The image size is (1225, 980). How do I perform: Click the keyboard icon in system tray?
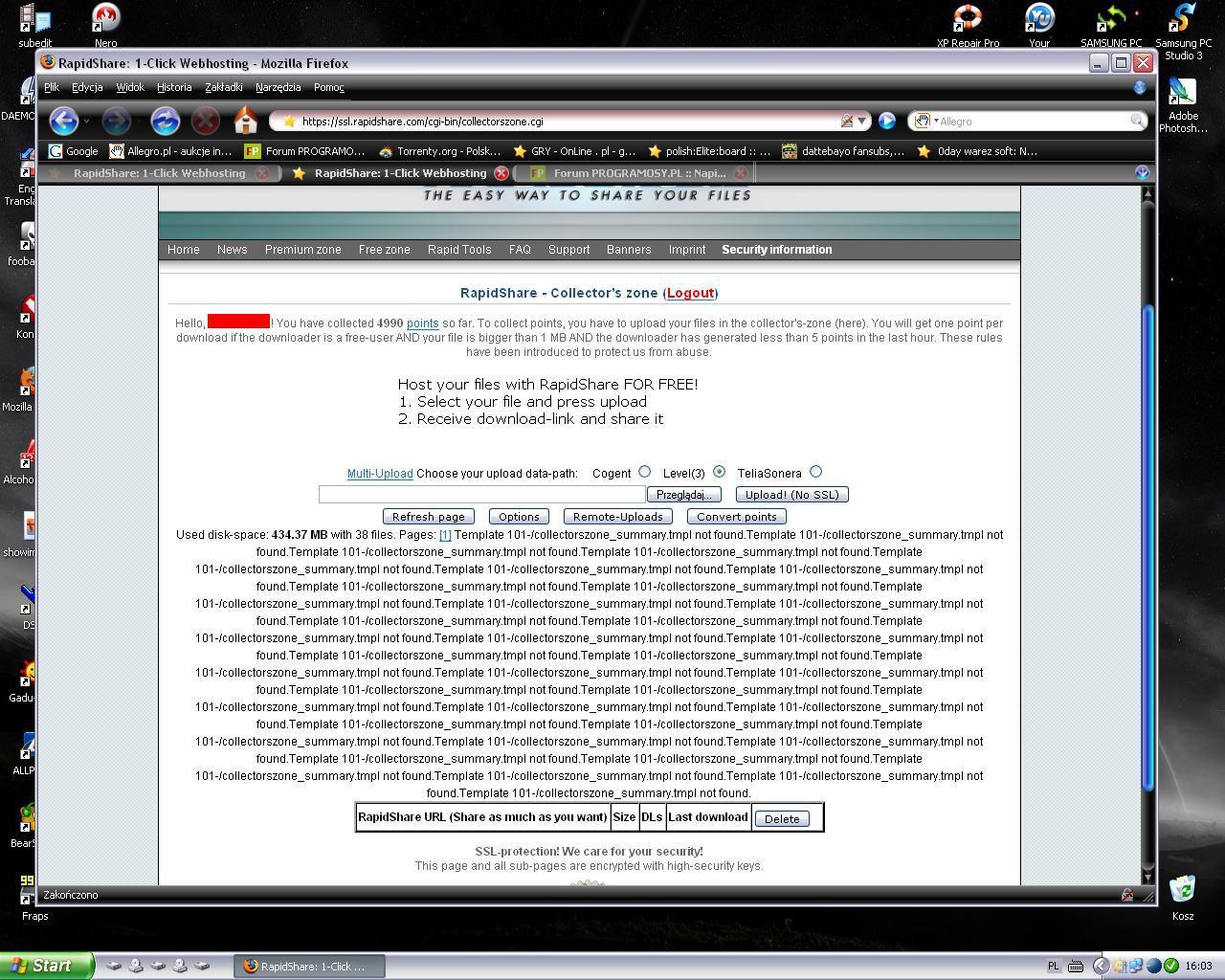point(1076,966)
